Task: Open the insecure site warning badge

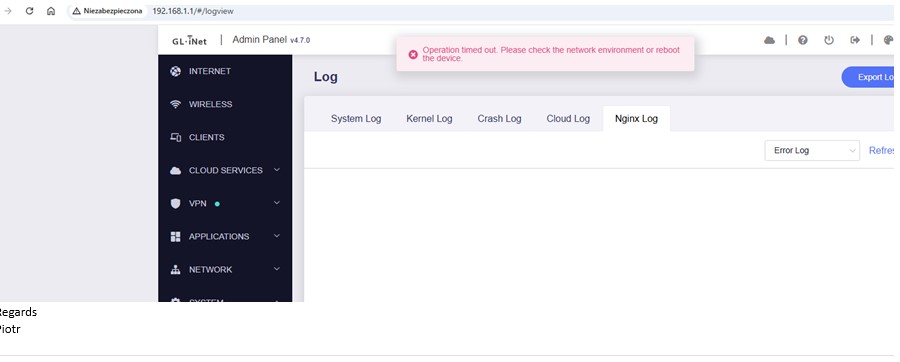Action: coord(107,11)
